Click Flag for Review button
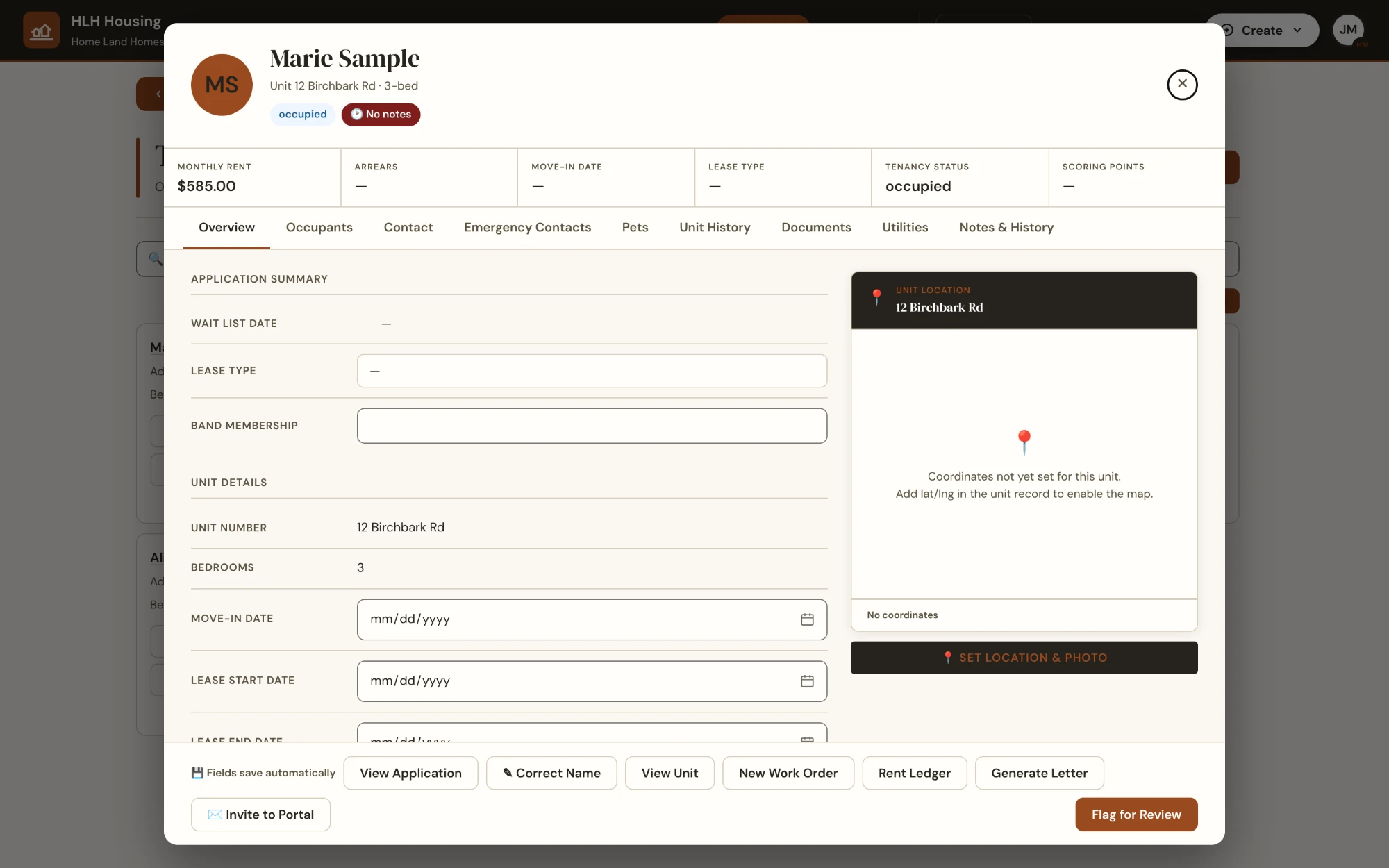The image size is (1389, 868). pyautogui.click(x=1136, y=815)
